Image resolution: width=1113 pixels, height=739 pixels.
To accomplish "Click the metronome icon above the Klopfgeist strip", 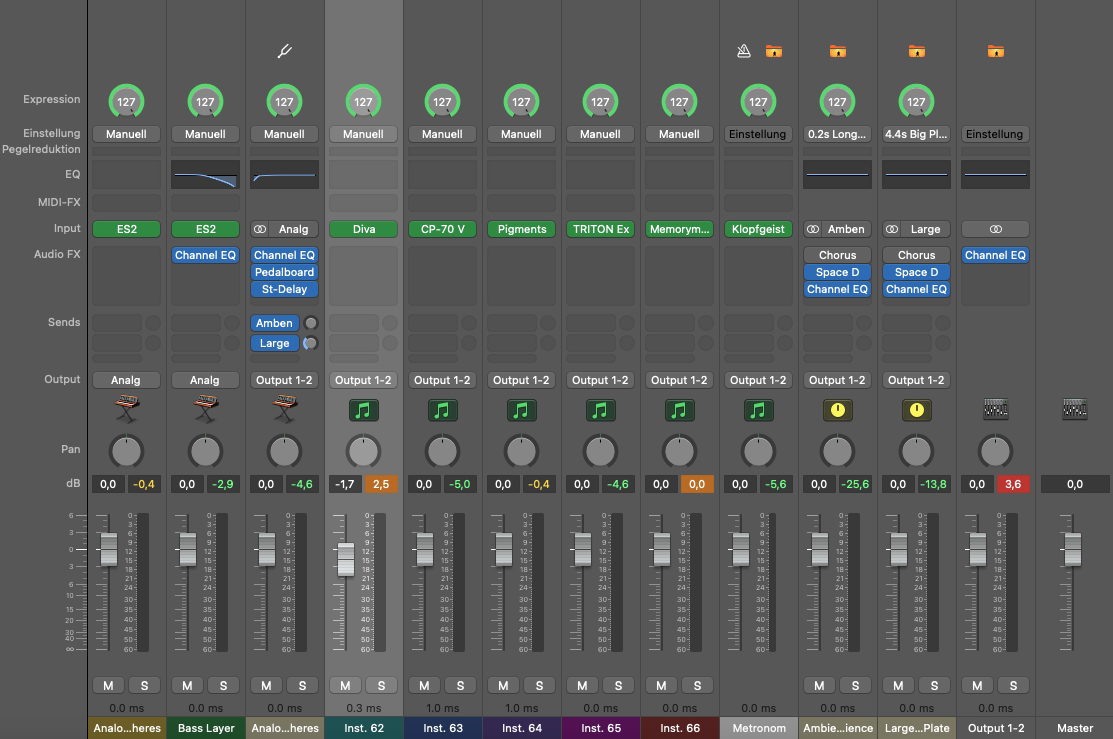I will (743, 51).
